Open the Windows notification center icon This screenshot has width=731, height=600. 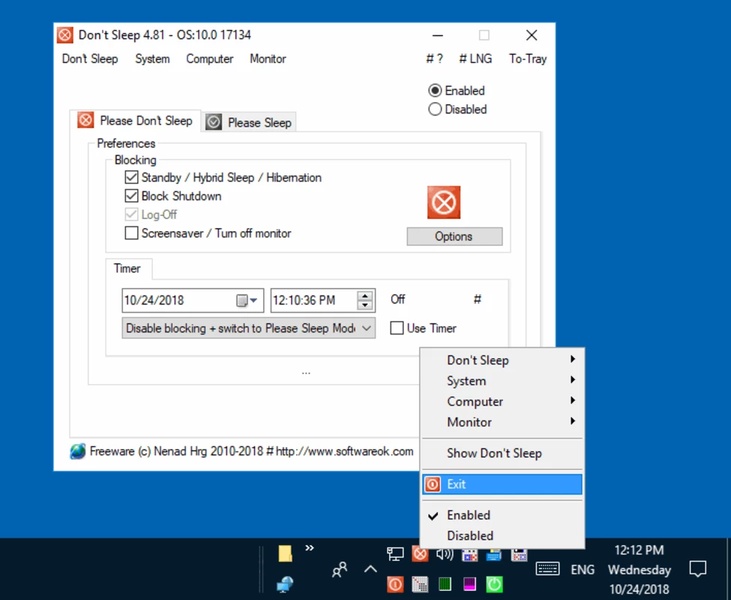(x=698, y=569)
